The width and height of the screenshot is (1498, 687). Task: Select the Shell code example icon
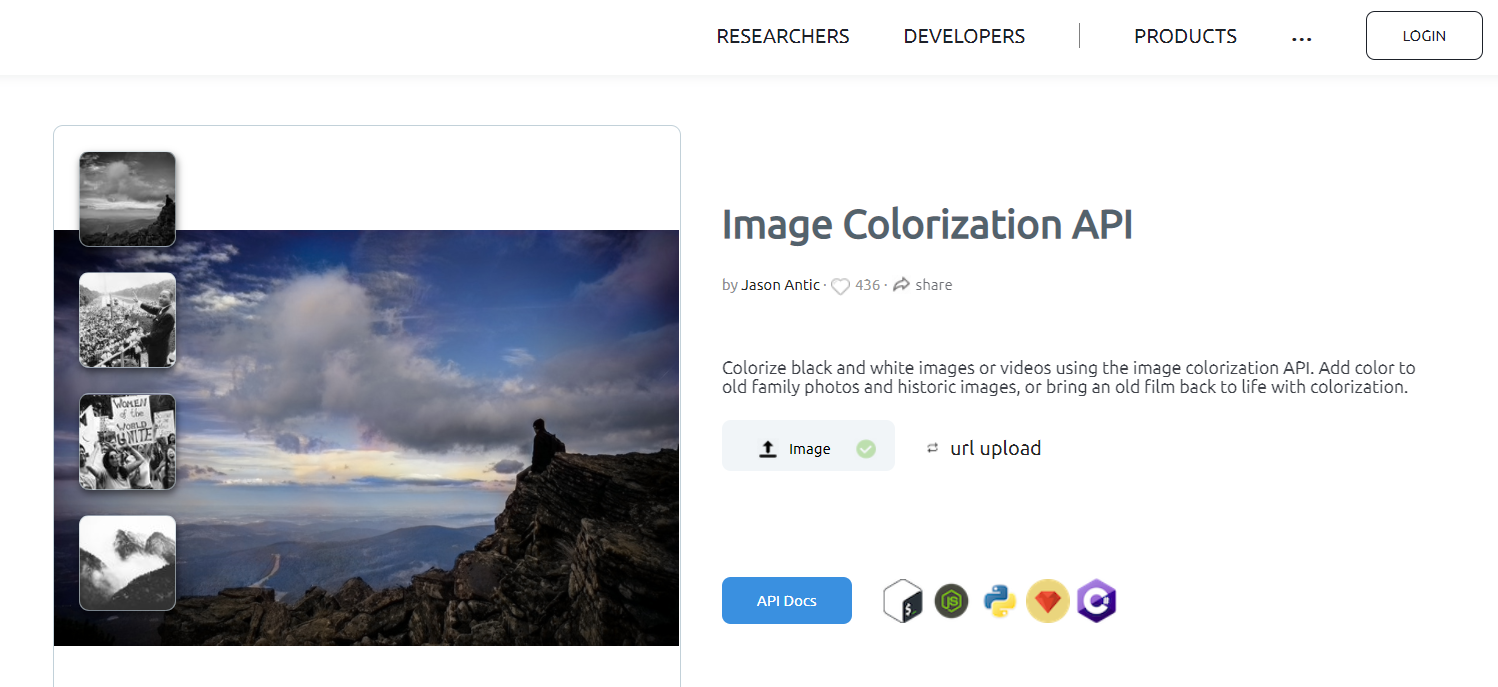(902, 600)
